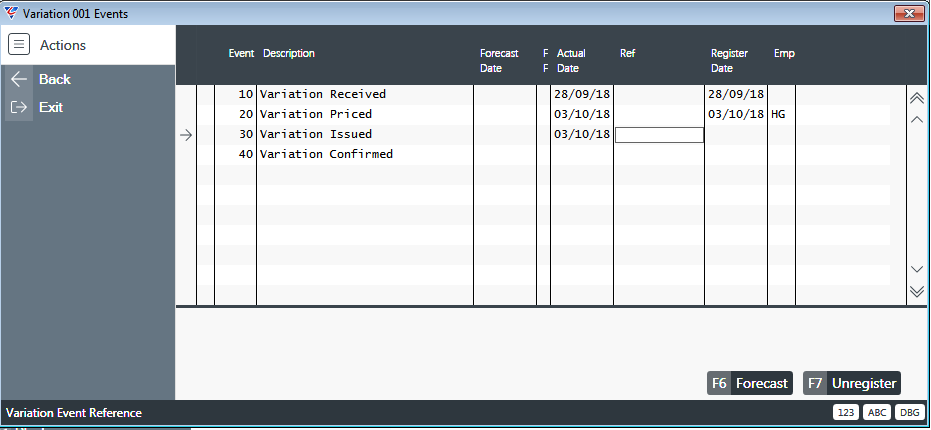This screenshot has height=430, width=931.
Task: Click the application logo in title bar
Action: tap(11, 12)
